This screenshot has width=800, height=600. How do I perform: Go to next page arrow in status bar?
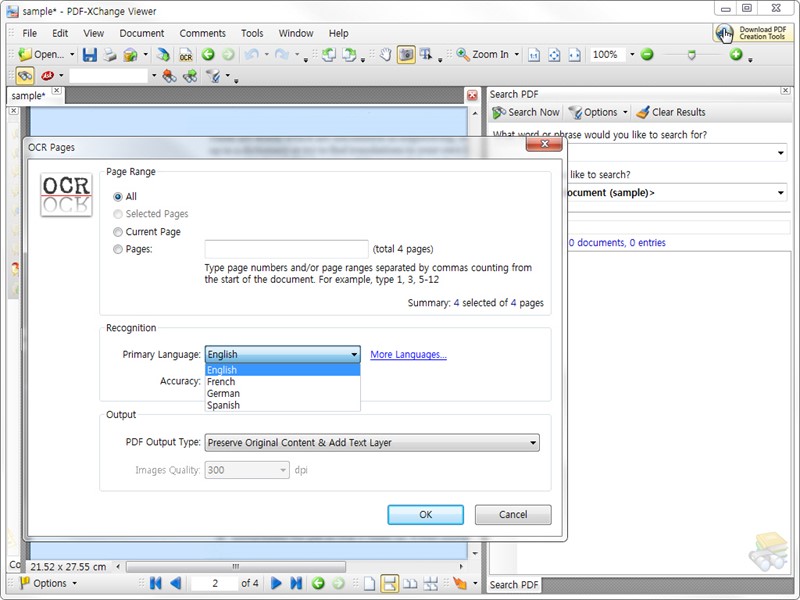tap(276, 583)
